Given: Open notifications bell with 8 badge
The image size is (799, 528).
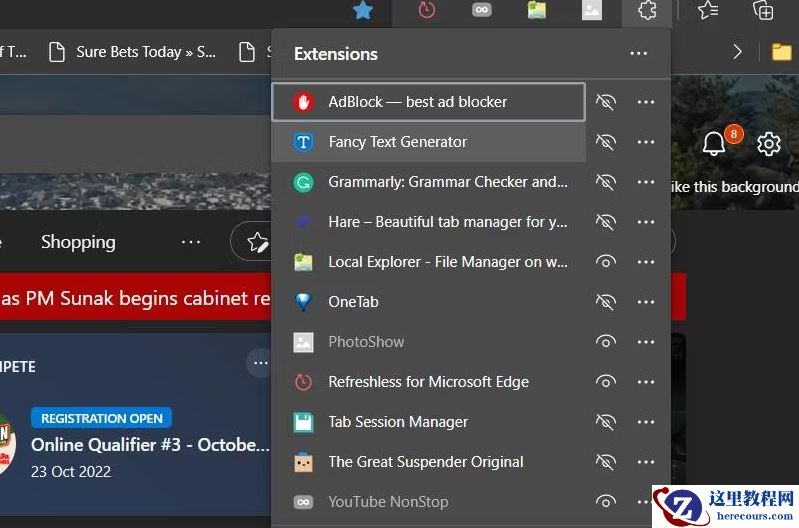Looking at the screenshot, I should coord(714,143).
